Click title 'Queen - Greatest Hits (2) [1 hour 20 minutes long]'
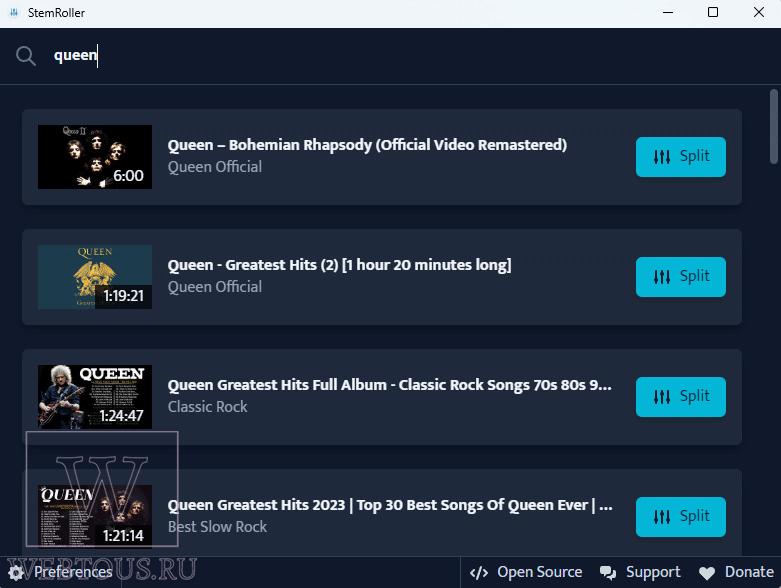This screenshot has width=781, height=588. (x=339, y=265)
